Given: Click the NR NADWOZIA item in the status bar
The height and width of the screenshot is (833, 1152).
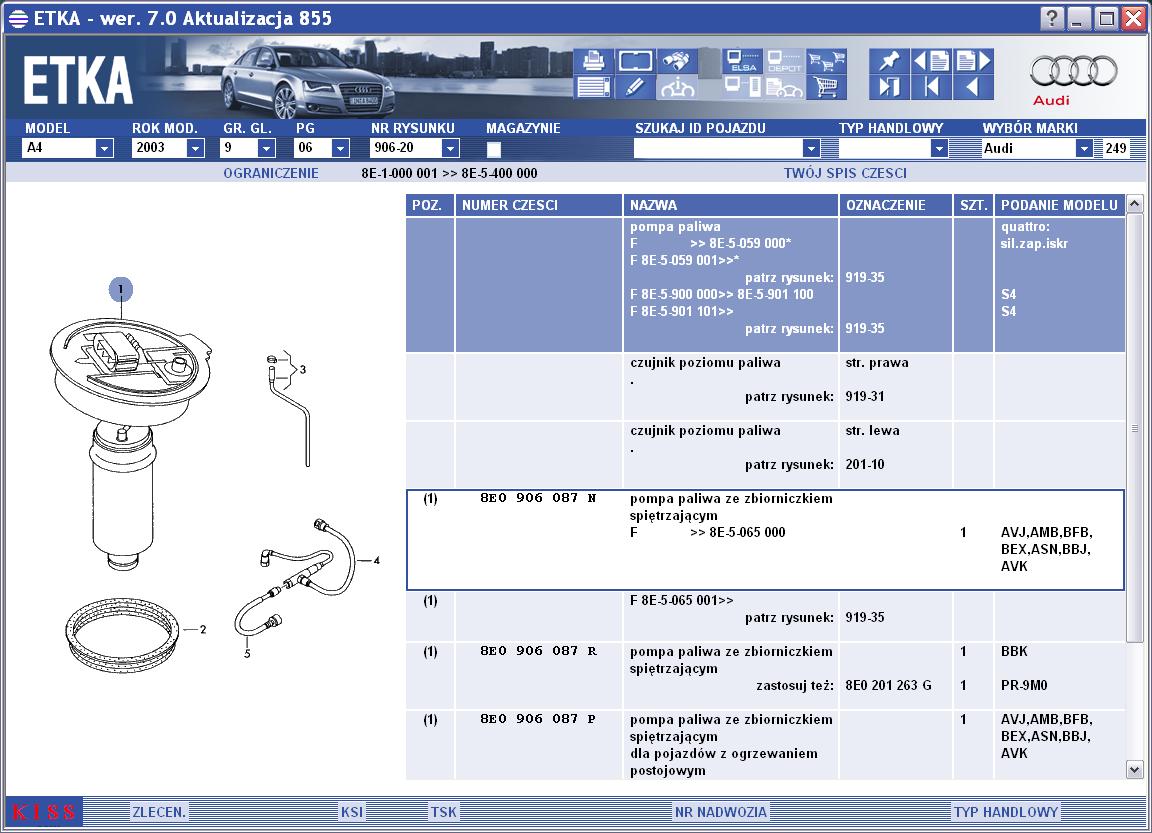Looking at the screenshot, I should tap(721, 812).
